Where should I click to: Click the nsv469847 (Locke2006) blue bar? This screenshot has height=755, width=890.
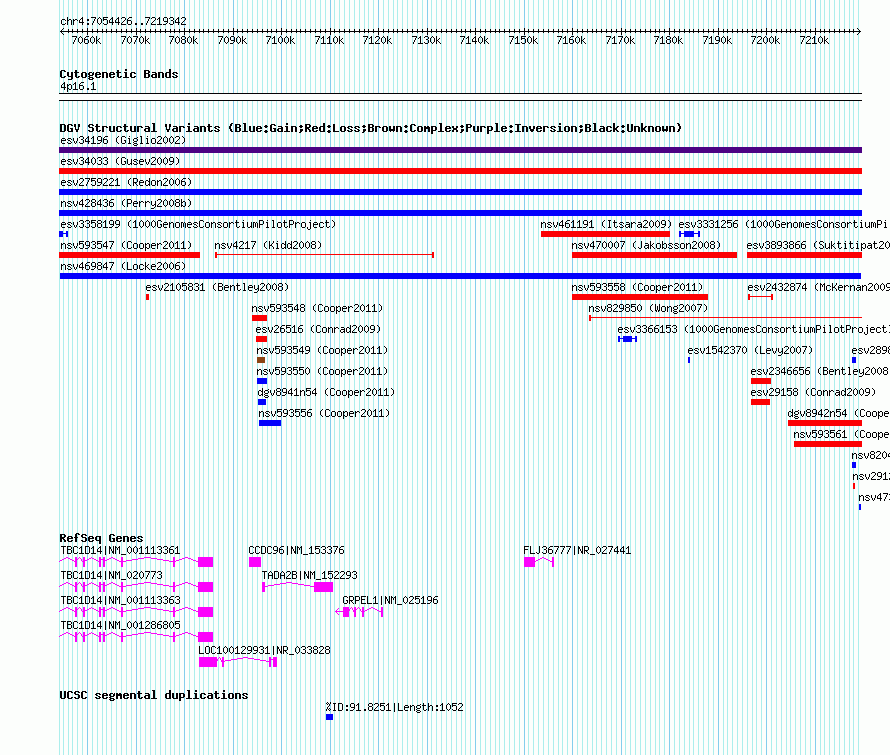pyautogui.click(x=460, y=276)
